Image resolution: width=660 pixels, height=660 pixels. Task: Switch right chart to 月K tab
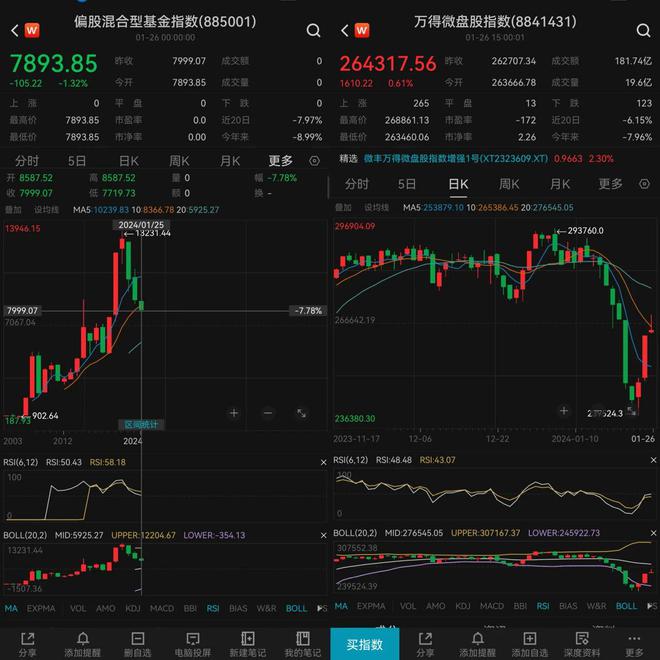pos(560,184)
